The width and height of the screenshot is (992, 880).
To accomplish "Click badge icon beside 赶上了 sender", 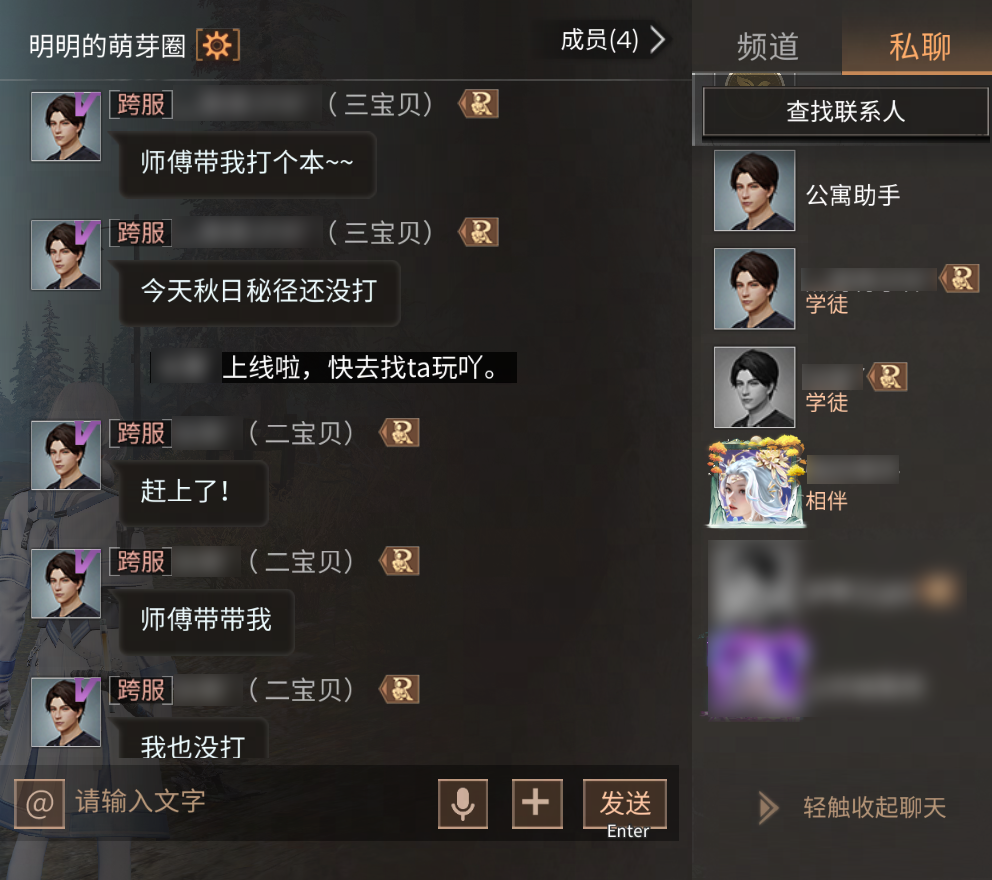I will pos(400,433).
